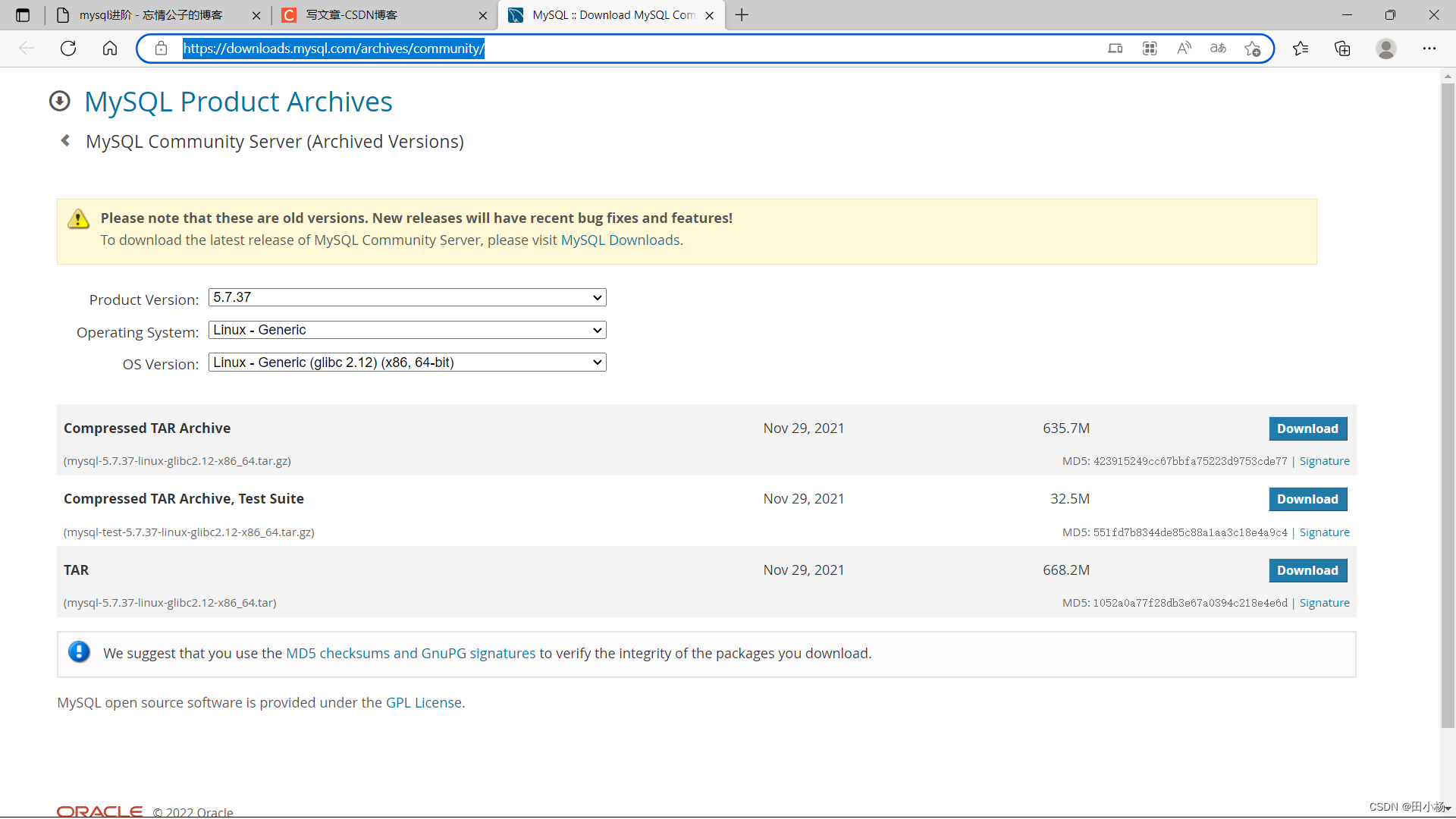The image size is (1456, 819).
Task: Expand the Operating System dropdown
Action: [407, 330]
